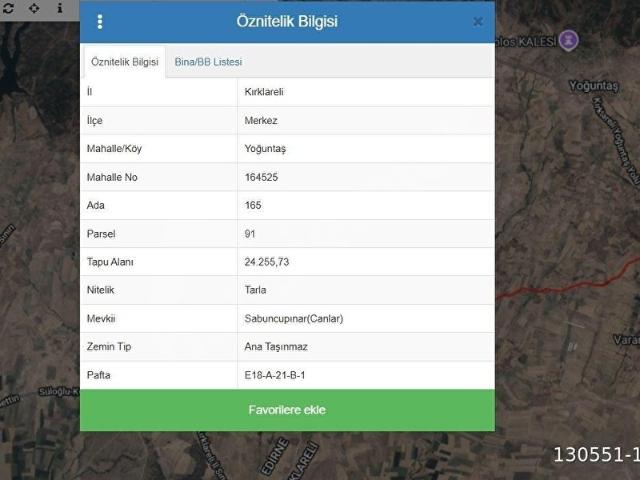Select the Merkez value in İlçe row
This screenshot has width=640, height=480.
[261, 120]
